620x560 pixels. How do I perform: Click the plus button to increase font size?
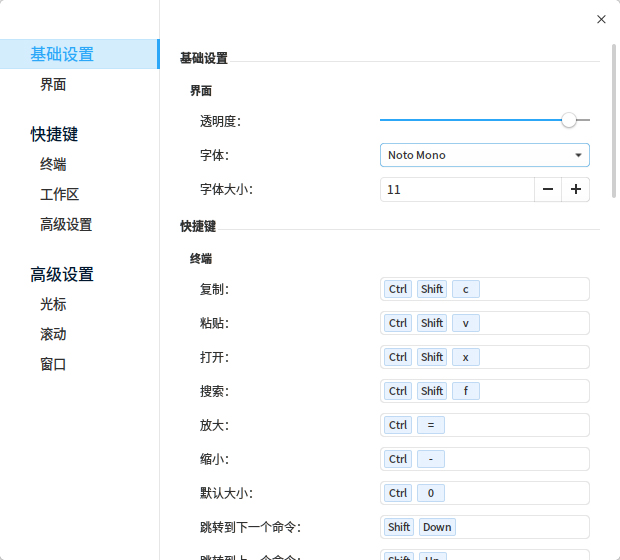point(576,189)
